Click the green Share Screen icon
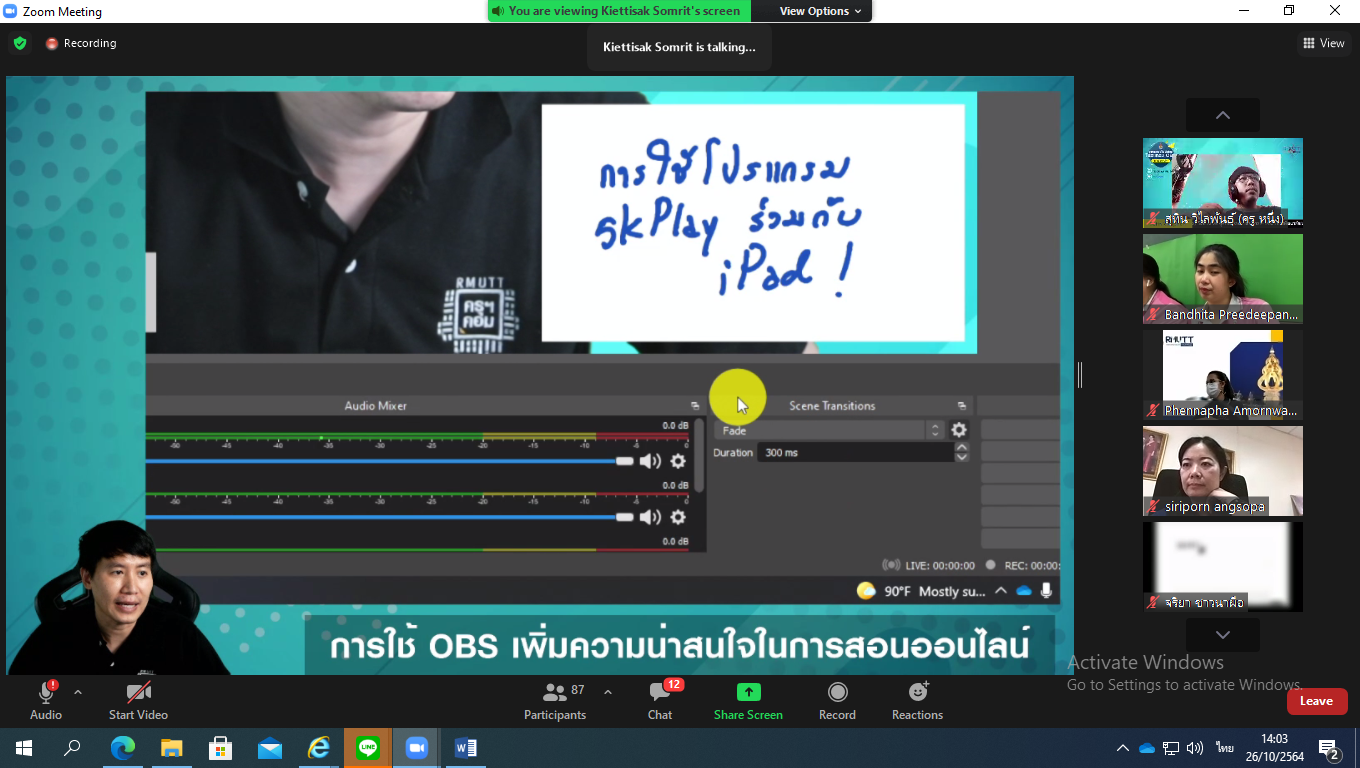 tap(748, 692)
